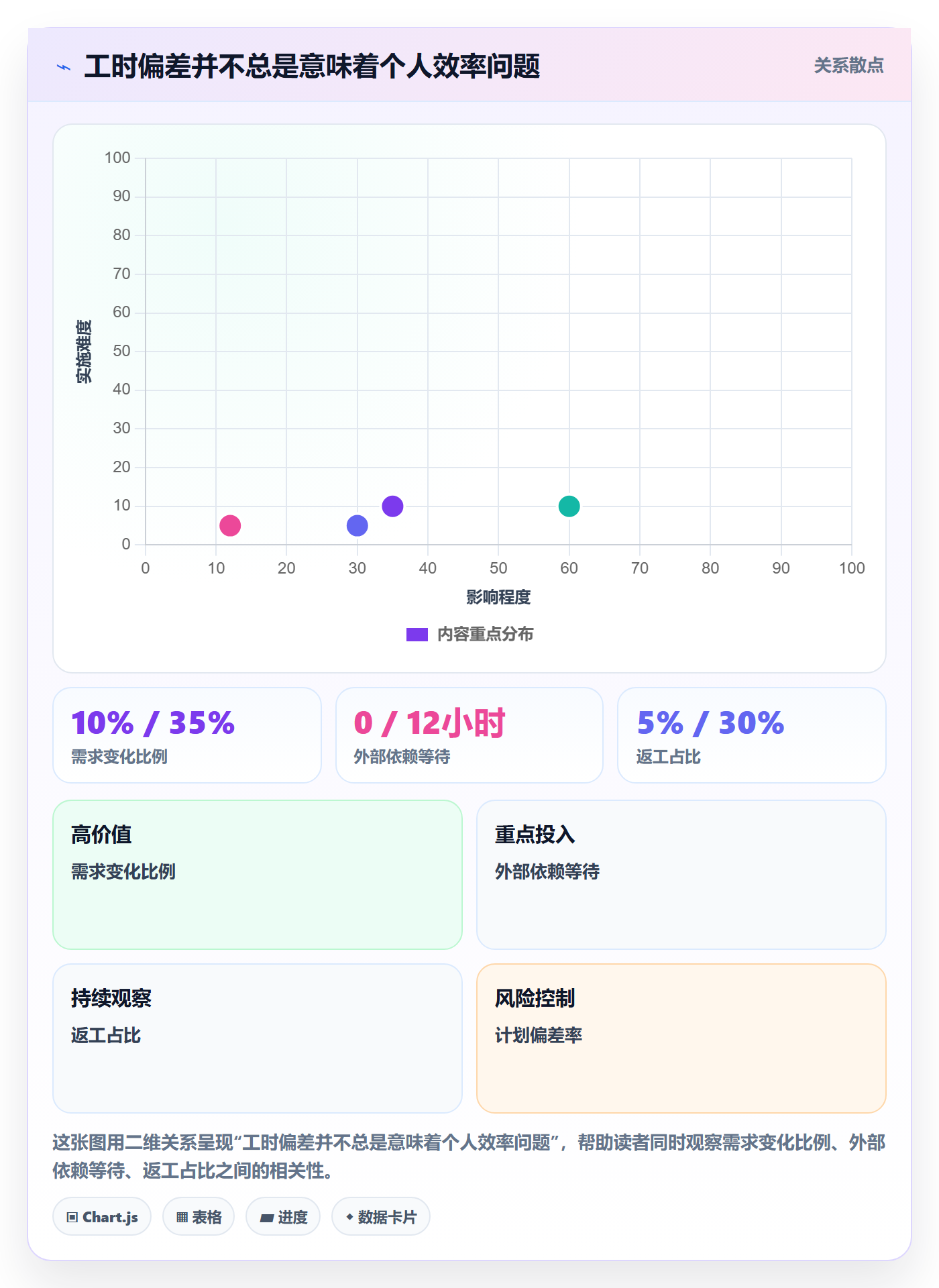Select the pink scatter point near x=12
The image size is (939, 1288).
230,525
